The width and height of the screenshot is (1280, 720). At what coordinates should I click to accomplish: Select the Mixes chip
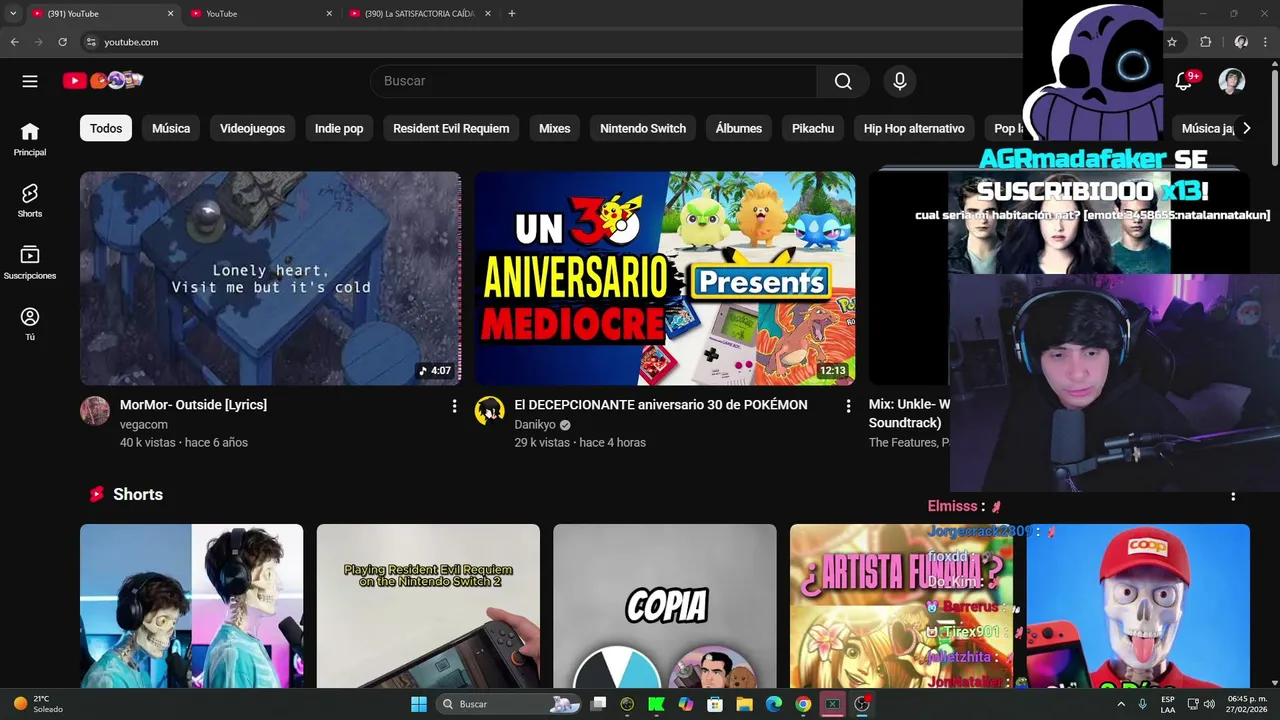click(554, 128)
